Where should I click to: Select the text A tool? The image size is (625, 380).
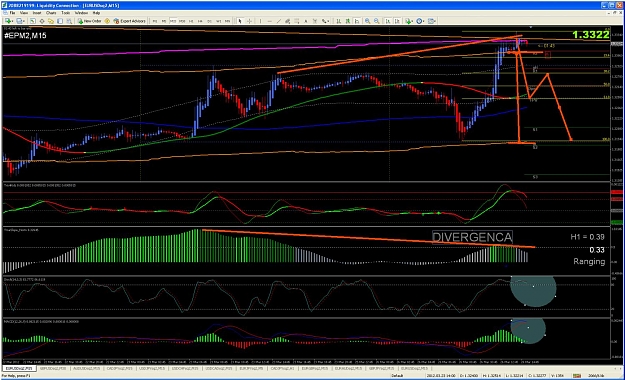pos(306,21)
